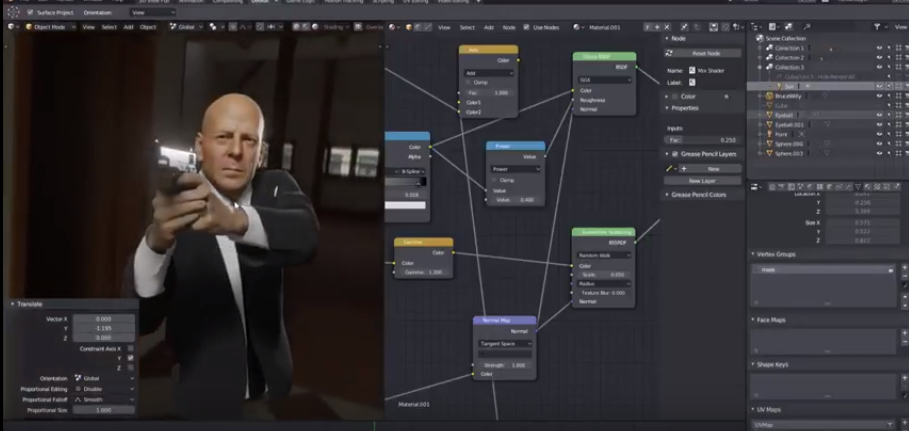Screen dimensions: 909x431
Task: Open the Orientation View dropdown in top bar
Action: coord(152,12)
